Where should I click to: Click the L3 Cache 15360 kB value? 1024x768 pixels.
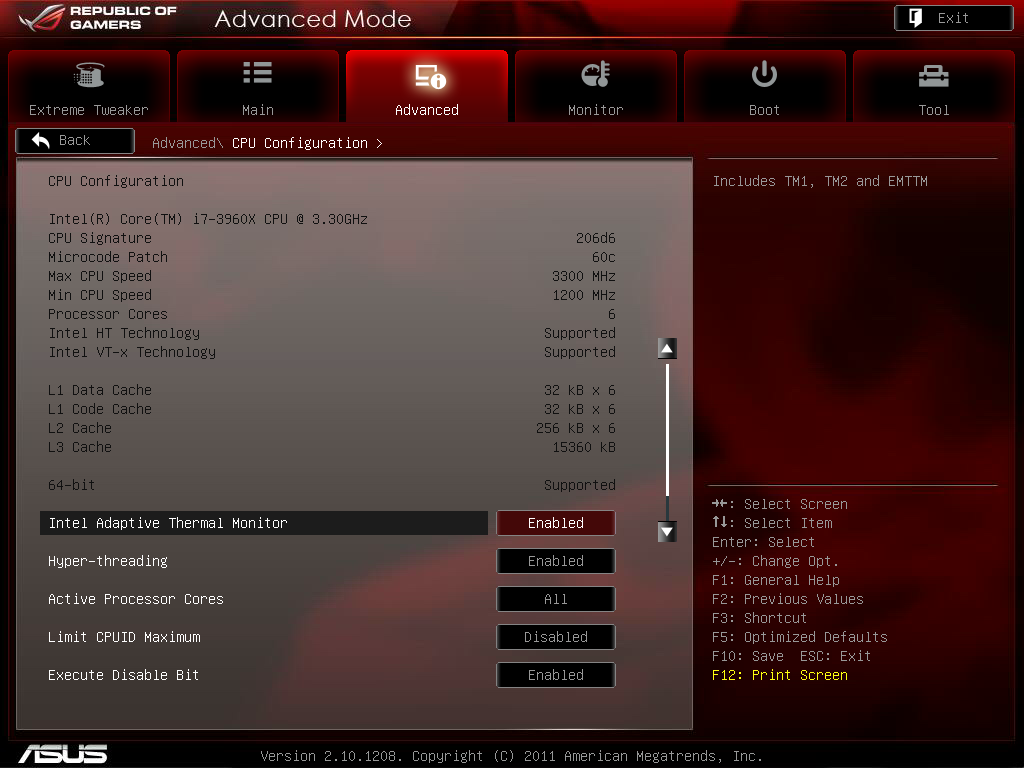coord(584,447)
